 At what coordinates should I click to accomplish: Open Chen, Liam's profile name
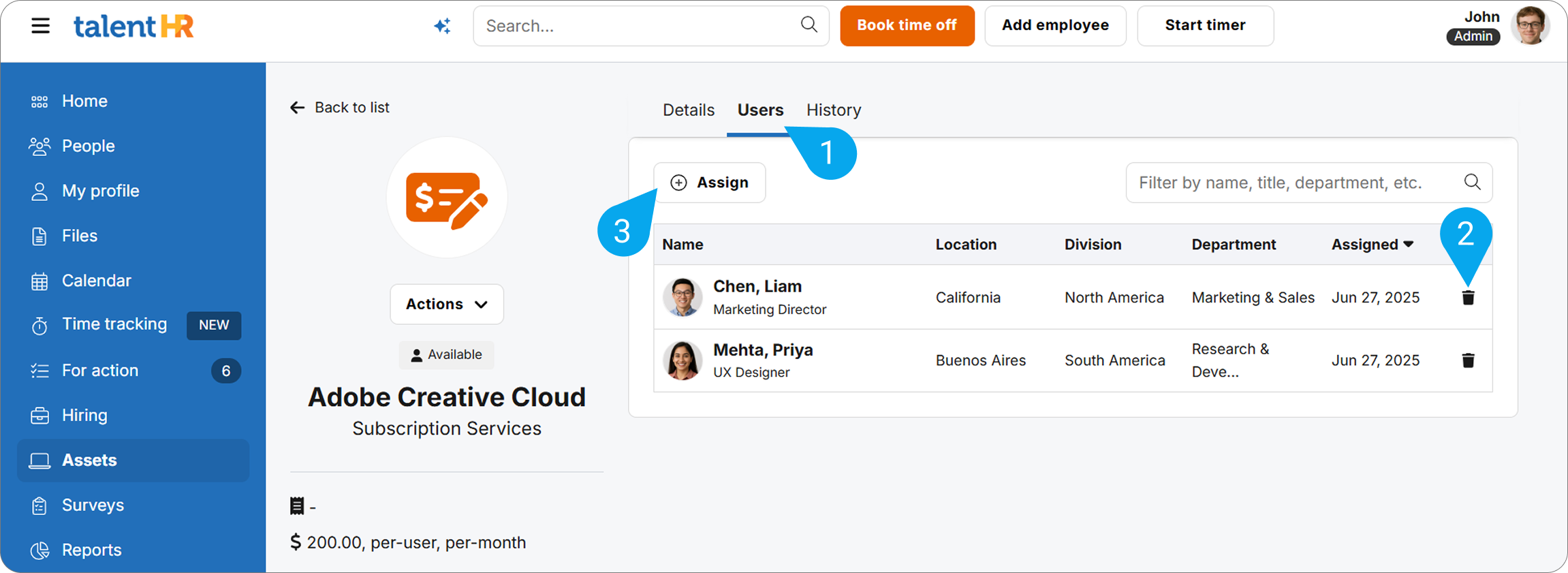click(757, 286)
